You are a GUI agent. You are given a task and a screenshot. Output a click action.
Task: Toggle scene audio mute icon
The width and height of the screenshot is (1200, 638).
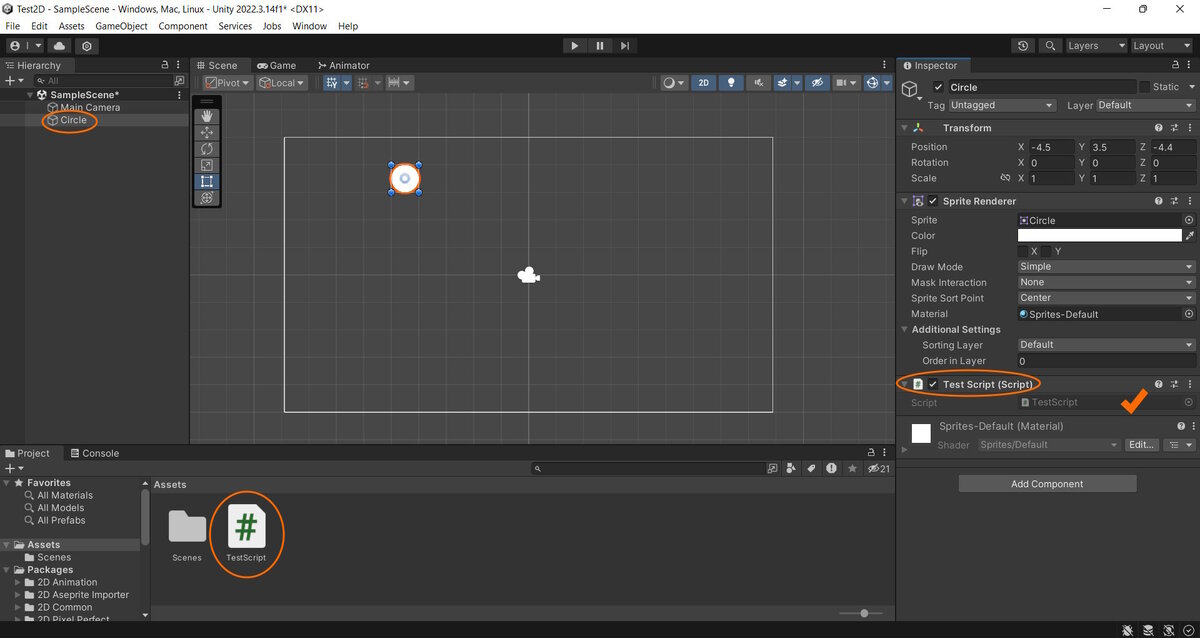tap(759, 83)
